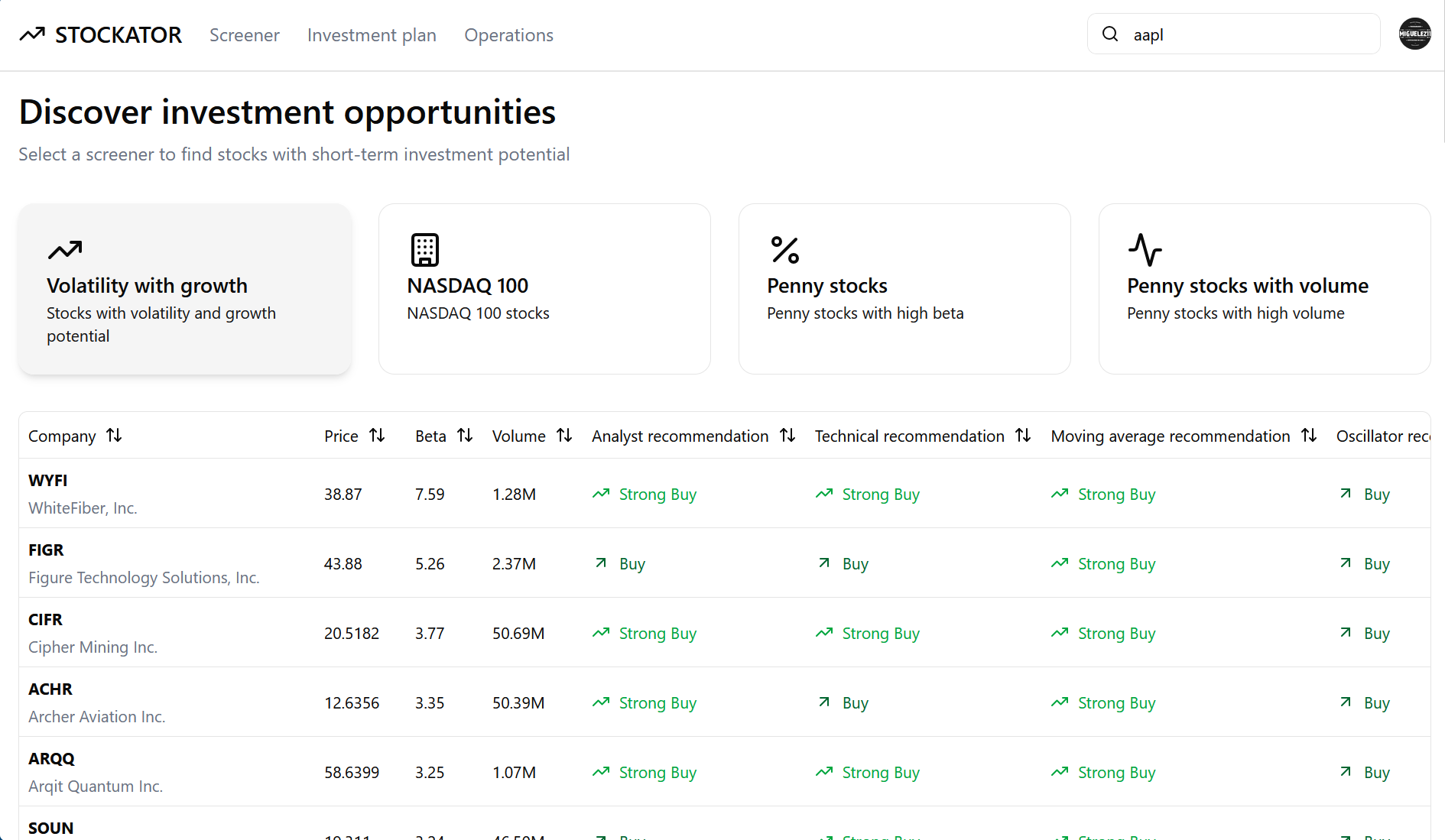Screen dimensions: 1445x840
Task: Sort by Beta using sort arrows
Action: tap(465, 436)
